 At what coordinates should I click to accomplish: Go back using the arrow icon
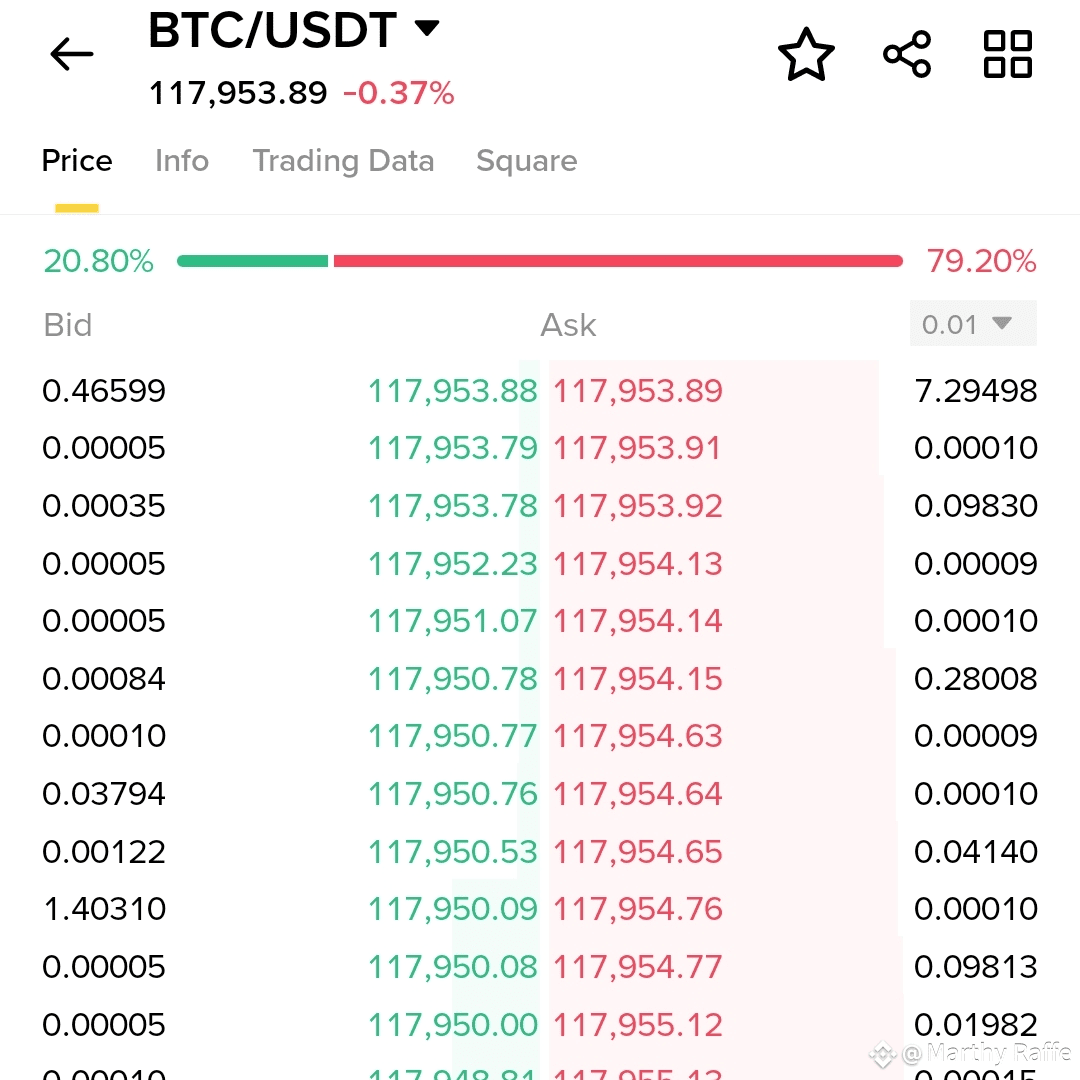point(72,54)
